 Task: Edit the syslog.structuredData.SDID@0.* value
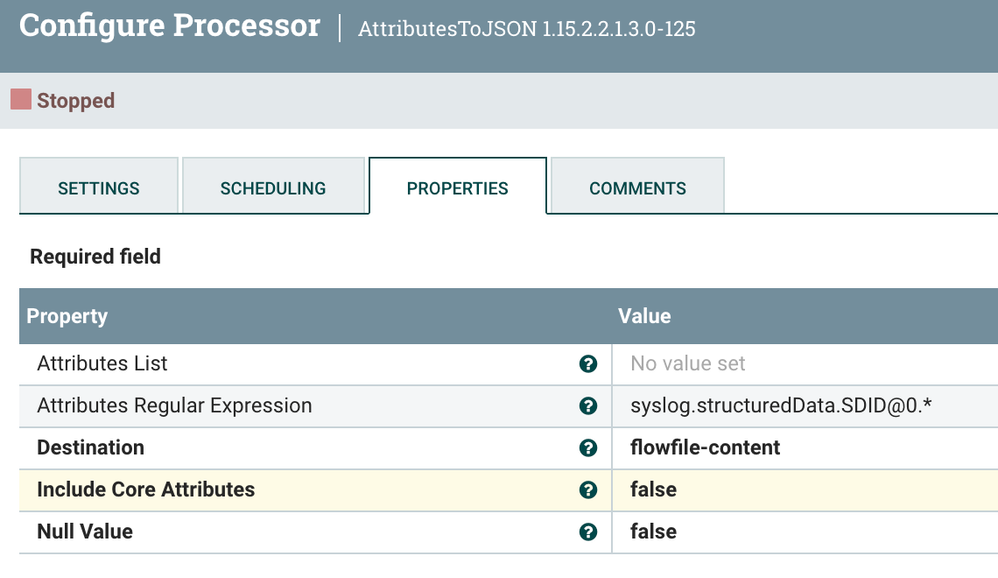pos(805,406)
